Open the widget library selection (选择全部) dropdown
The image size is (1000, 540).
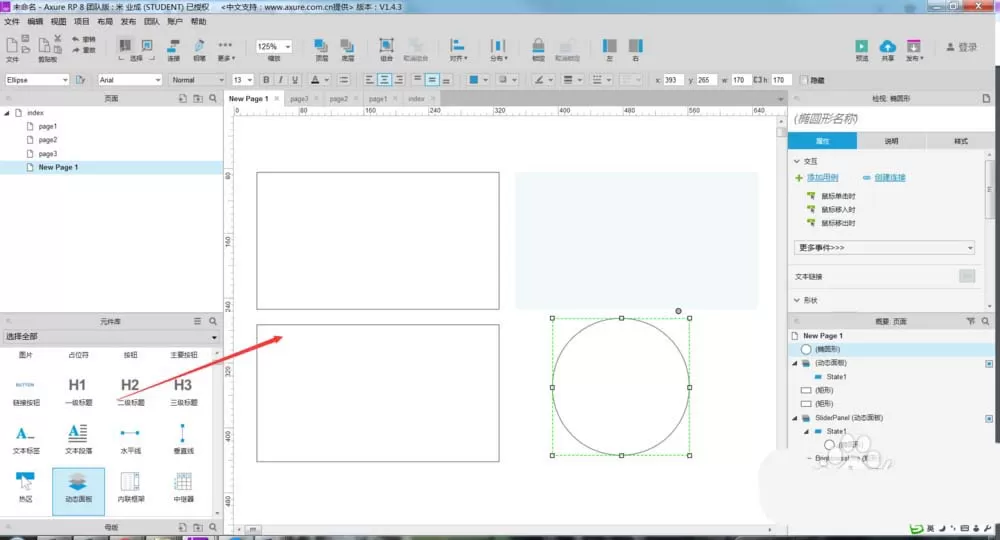coord(111,336)
